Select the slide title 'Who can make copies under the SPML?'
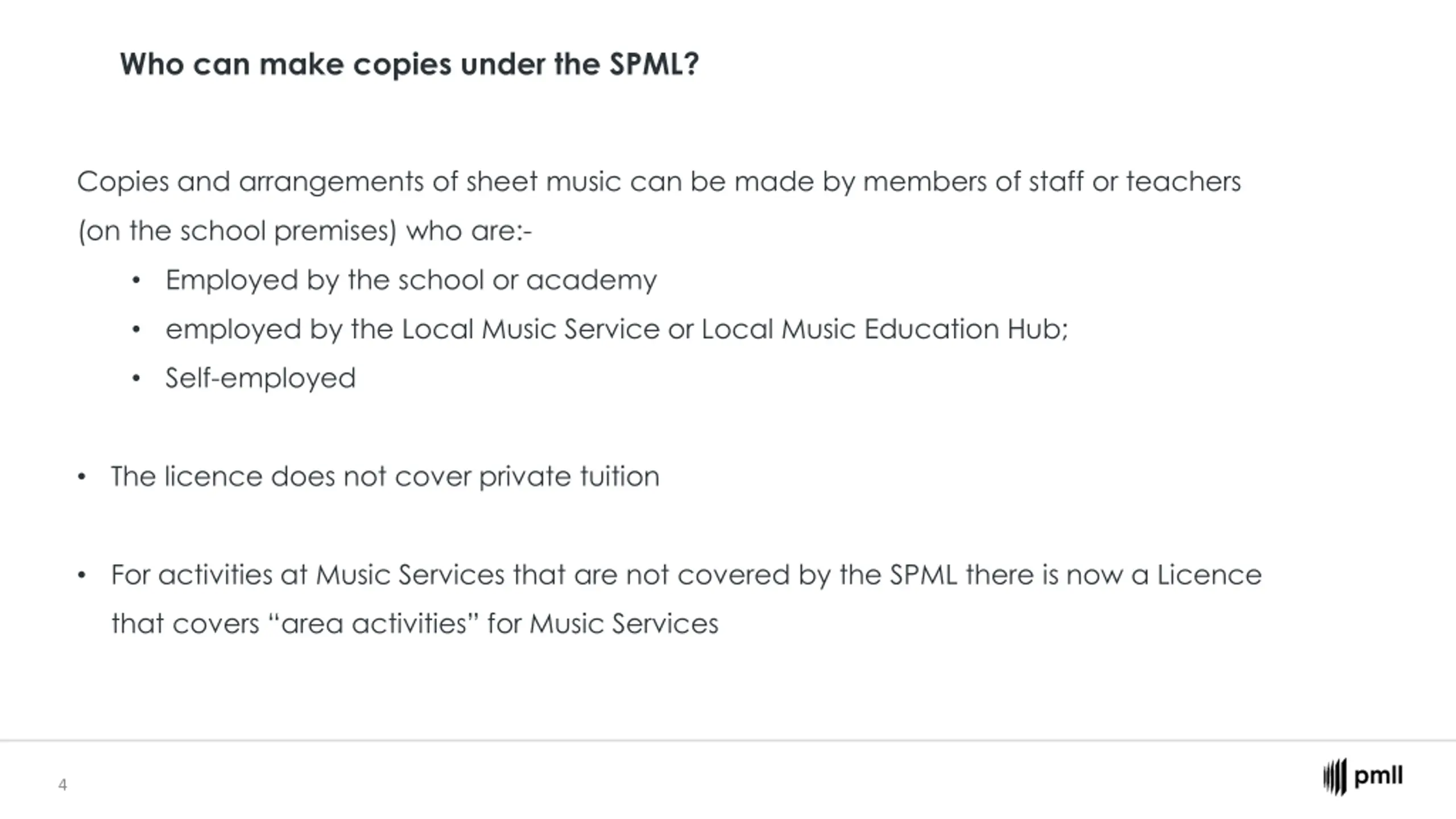Image resolution: width=1456 pixels, height=819 pixels. point(409,64)
